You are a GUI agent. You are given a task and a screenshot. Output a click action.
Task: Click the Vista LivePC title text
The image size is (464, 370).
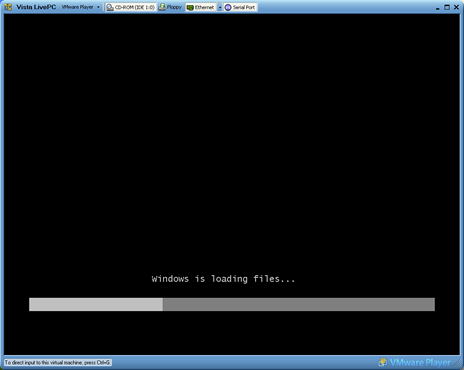pyautogui.click(x=36, y=7)
